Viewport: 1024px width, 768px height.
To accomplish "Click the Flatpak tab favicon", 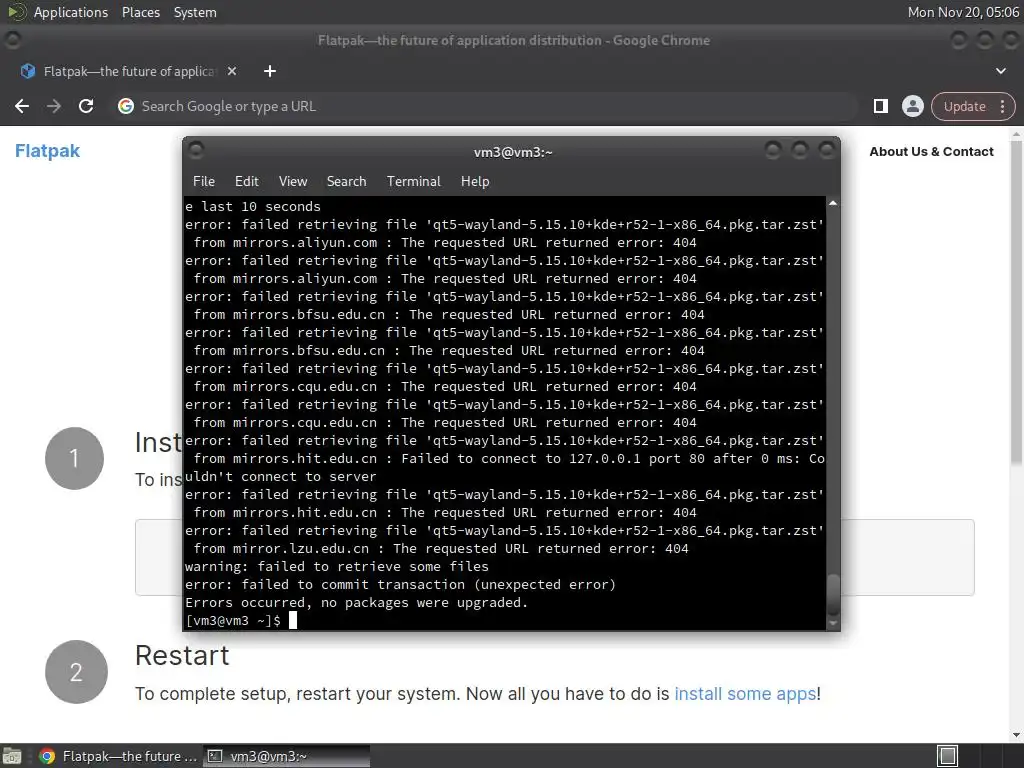I will pos(27,71).
